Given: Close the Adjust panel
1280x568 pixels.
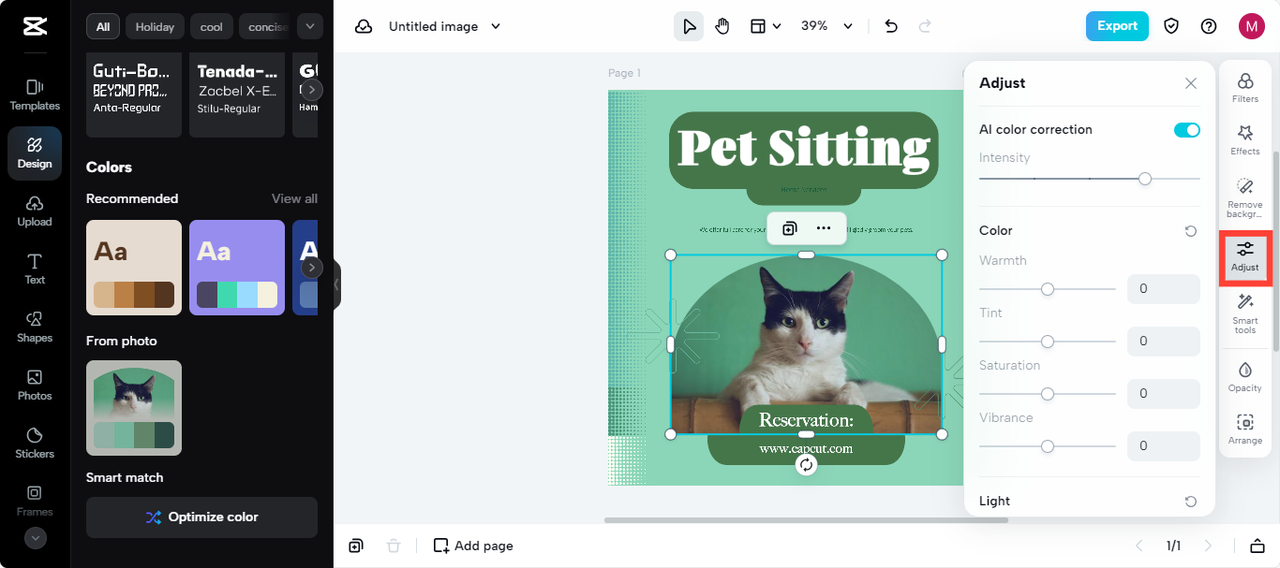Looking at the screenshot, I should [x=1191, y=83].
